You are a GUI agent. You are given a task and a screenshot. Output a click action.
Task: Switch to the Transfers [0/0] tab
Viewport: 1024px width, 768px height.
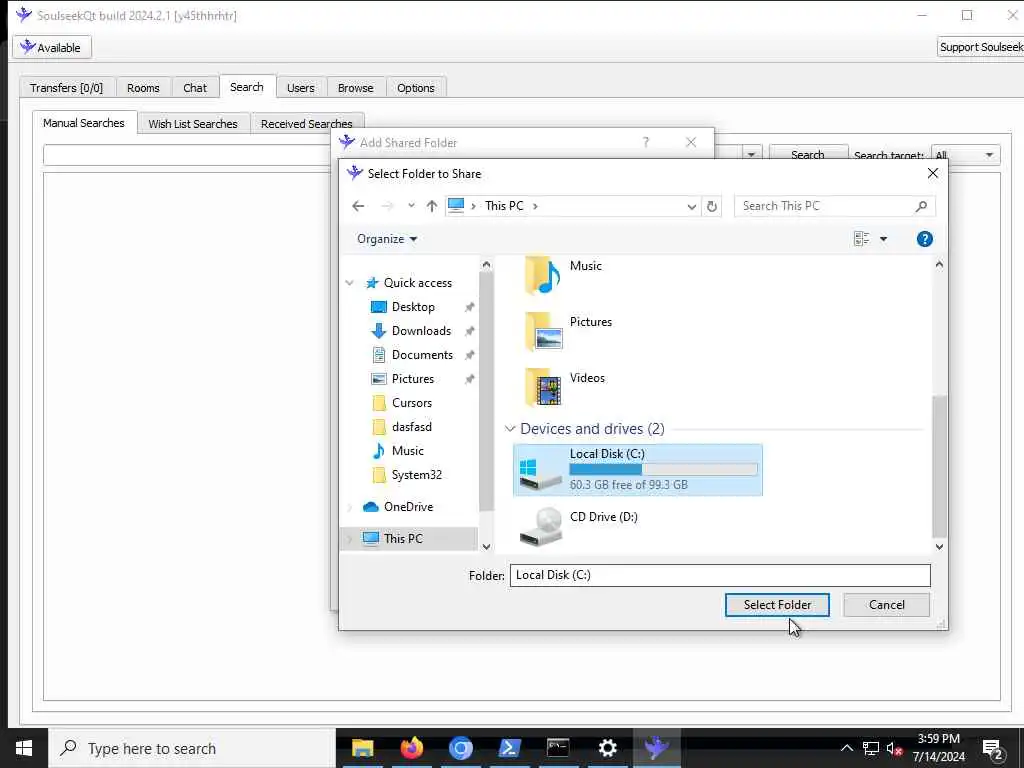pyautogui.click(x=67, y=88)
